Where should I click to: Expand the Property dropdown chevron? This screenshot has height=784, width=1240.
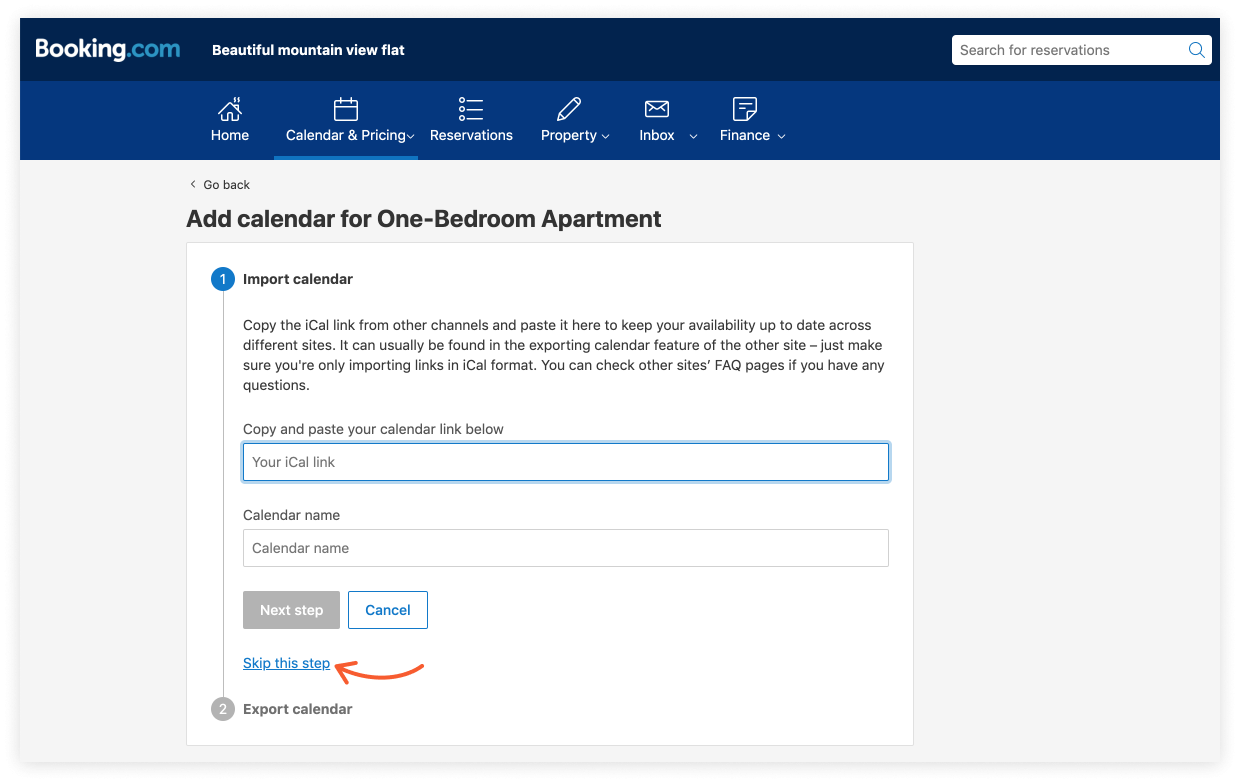pos(605,136)
